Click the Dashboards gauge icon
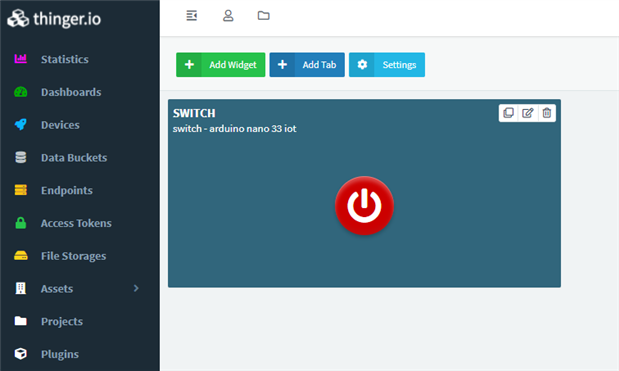 click(x=21, y=92)
